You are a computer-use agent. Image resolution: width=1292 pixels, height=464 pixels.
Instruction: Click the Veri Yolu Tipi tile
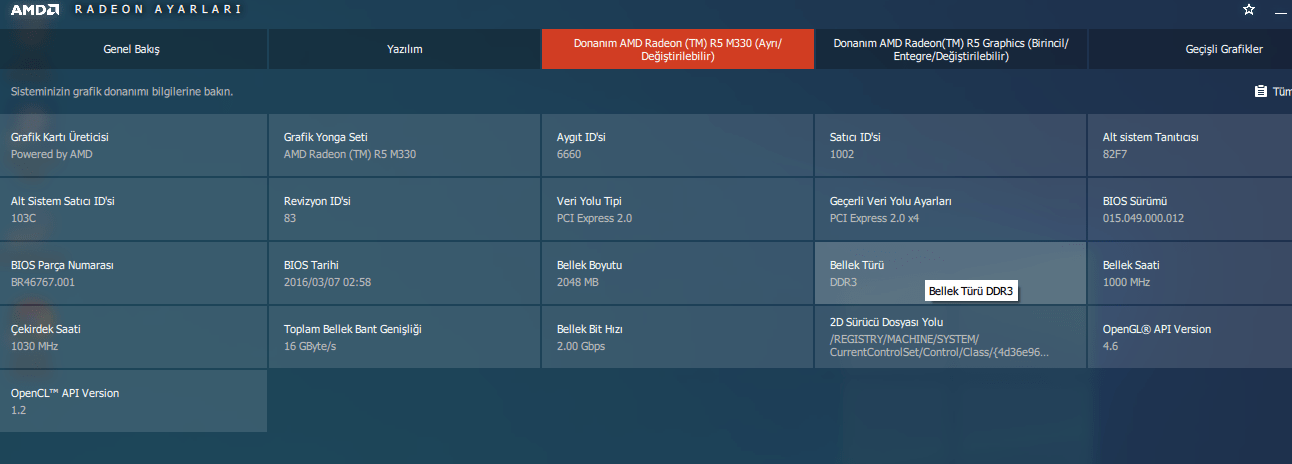pos(678,209)
